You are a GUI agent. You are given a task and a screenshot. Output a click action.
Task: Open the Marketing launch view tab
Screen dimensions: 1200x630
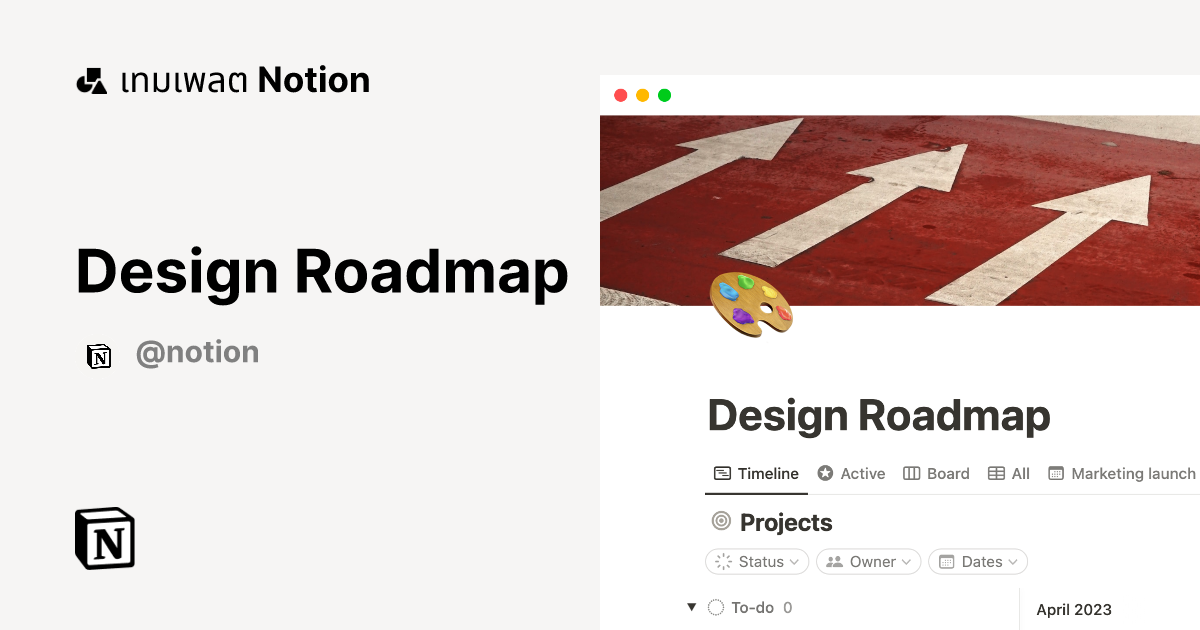click(x=1122, y=474)
